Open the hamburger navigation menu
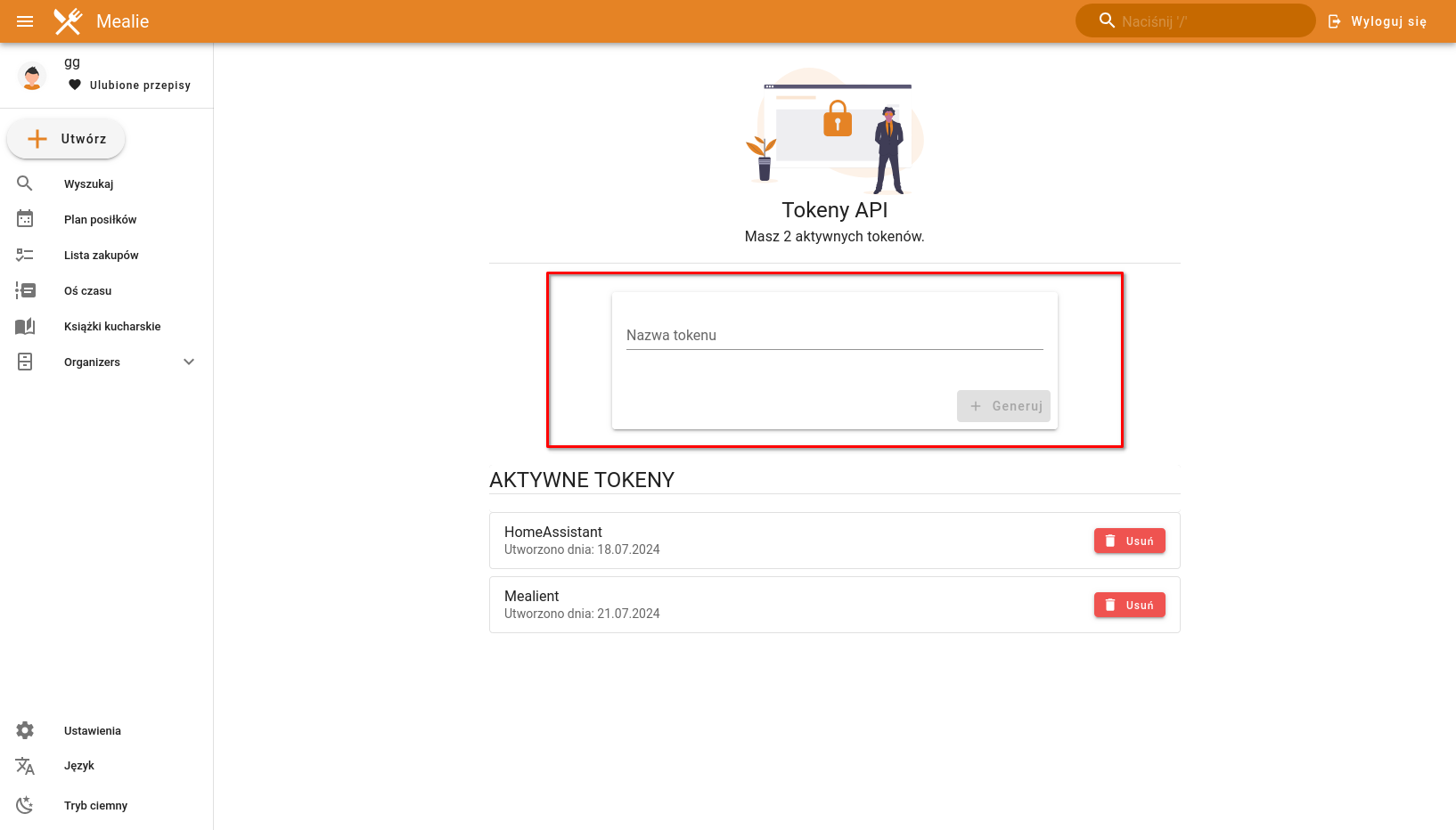The height and width of the screenshot is (830, 1456). [x=25, y=21]
